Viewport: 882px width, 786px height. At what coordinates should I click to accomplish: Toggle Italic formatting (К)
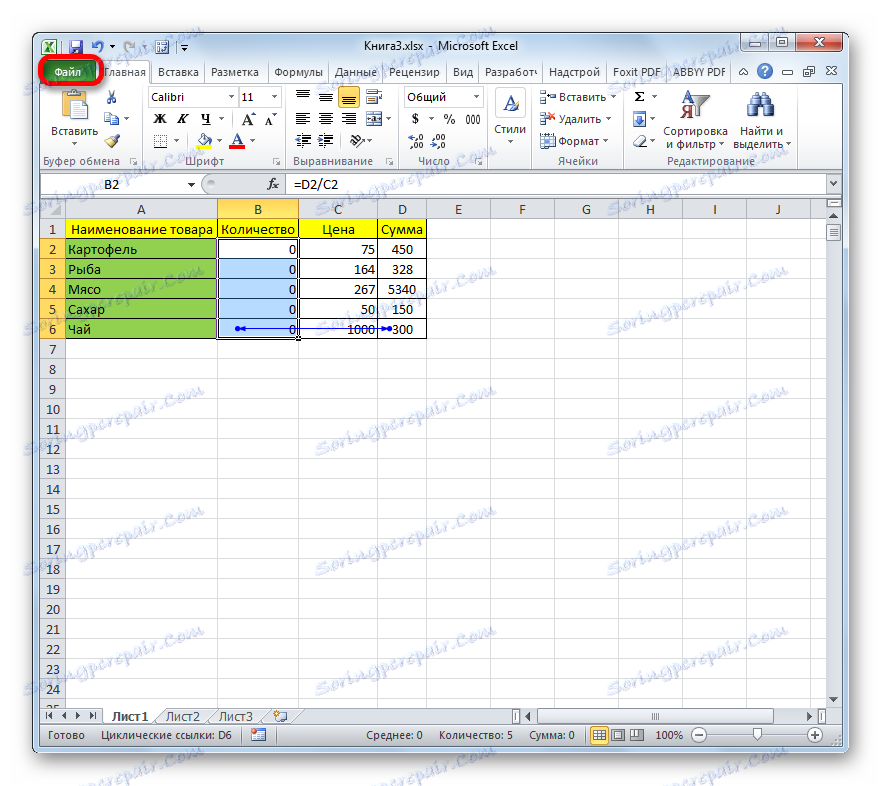(183, 119)
